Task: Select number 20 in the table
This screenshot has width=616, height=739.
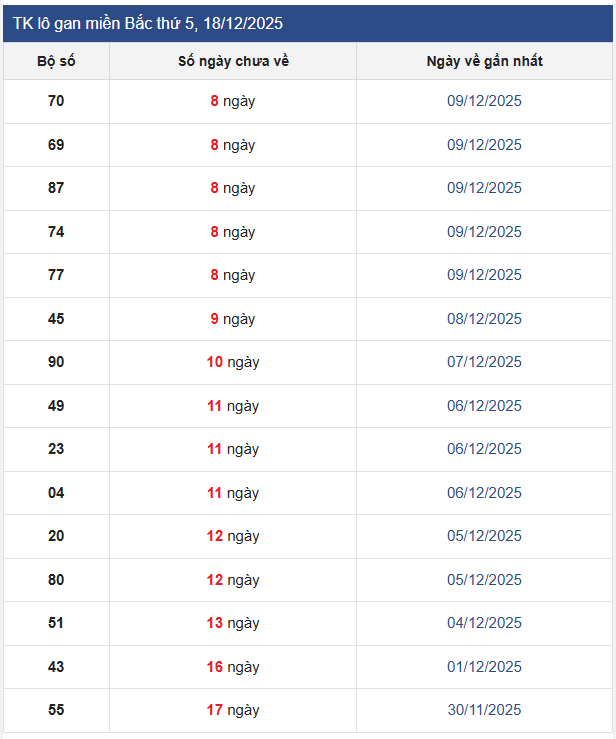Action: tap(56, 536)
